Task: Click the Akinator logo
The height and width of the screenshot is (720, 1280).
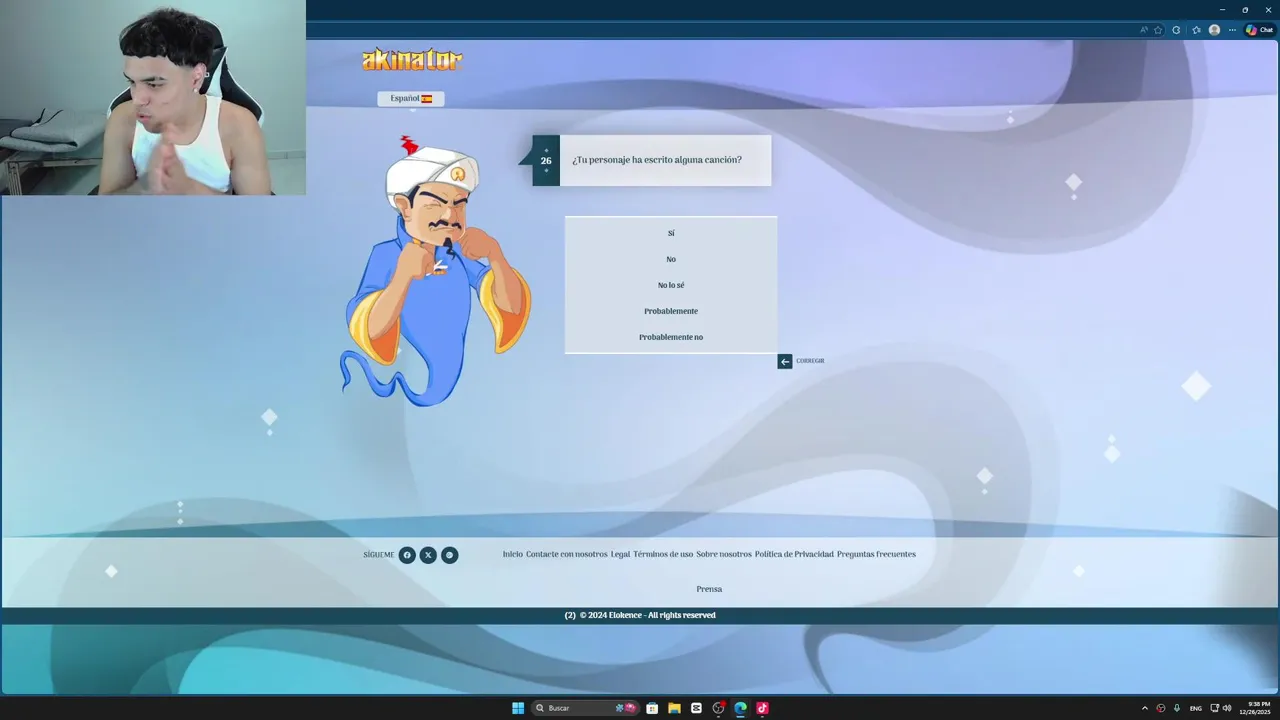Action: 412,60
